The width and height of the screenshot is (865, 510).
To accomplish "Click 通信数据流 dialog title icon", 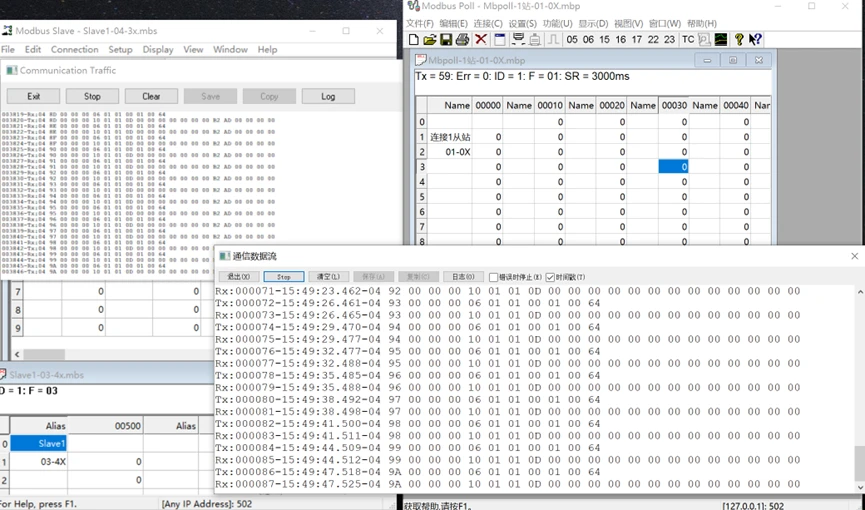I will pyautogui.click(x=224, y=256).
